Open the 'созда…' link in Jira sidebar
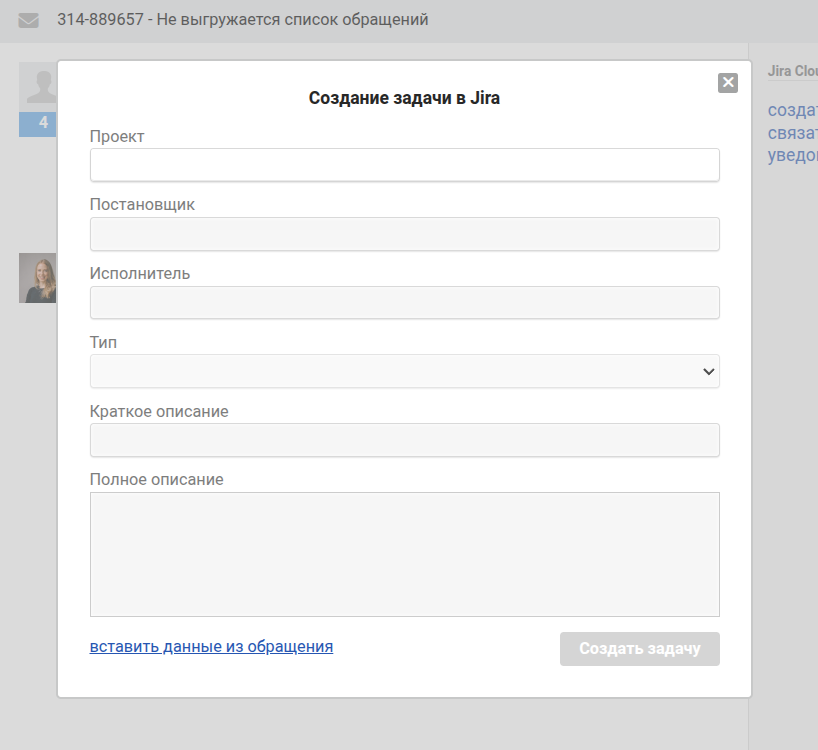The width and height of the screenshot is (818, 750). click(792, 110)
